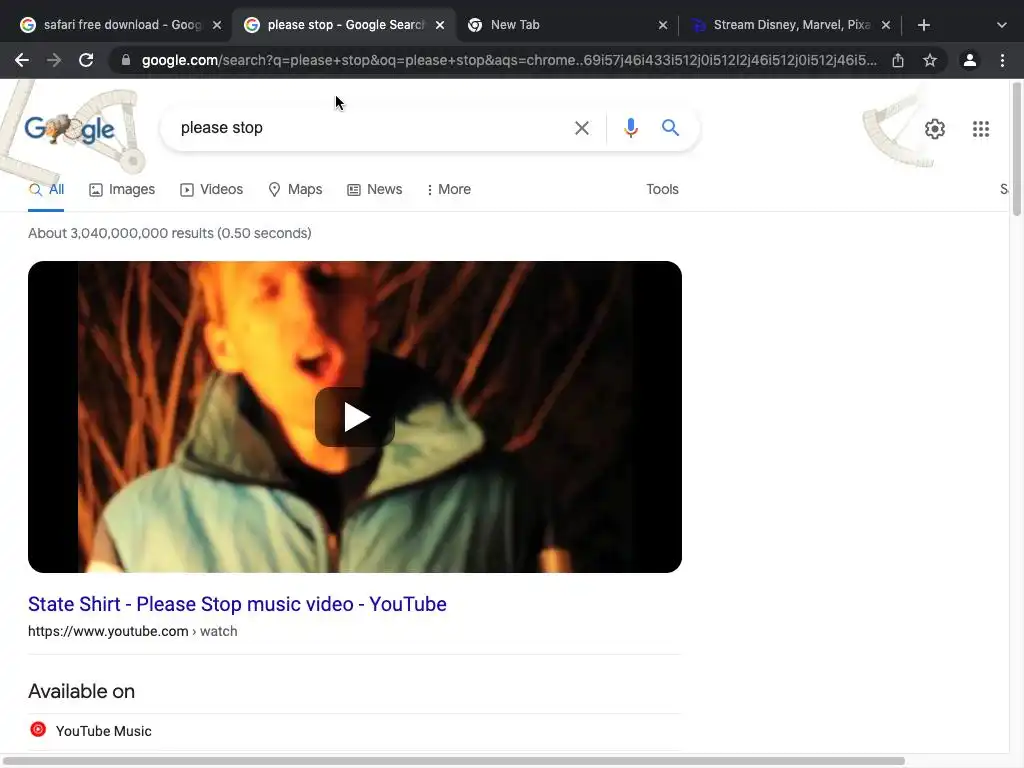Expand the More search filters
Image resolution: width=1024 pixels, height=768 pixels.
click(448, 189)
